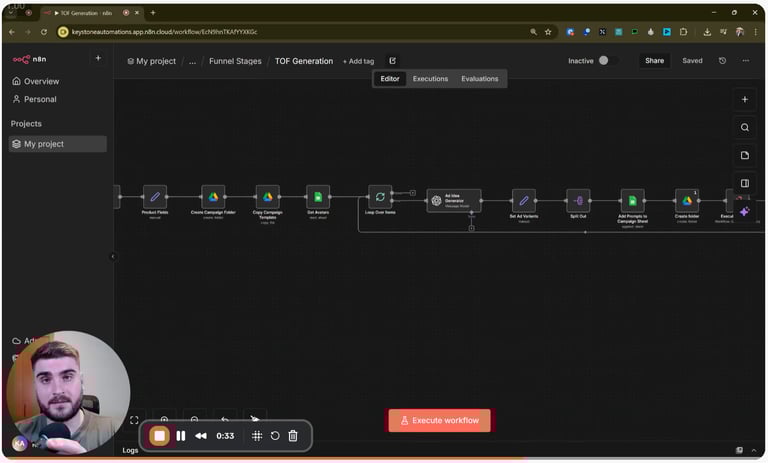Viewport: 768px width, 463px height.
Task: Select the Set Ad Variants node
Action: [x=524, y=201]
